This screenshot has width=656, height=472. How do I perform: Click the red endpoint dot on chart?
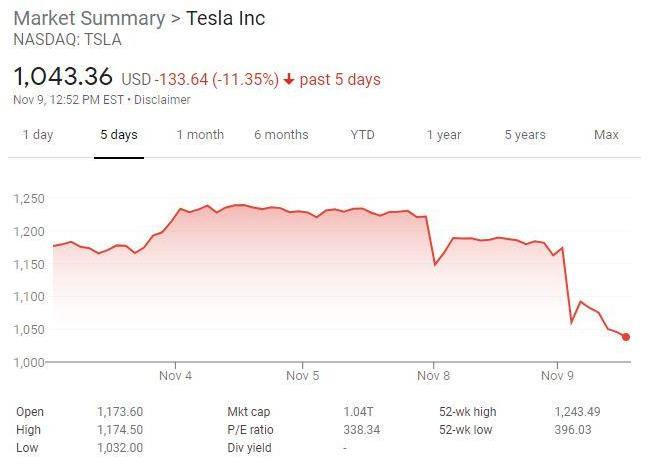[626, 337]
